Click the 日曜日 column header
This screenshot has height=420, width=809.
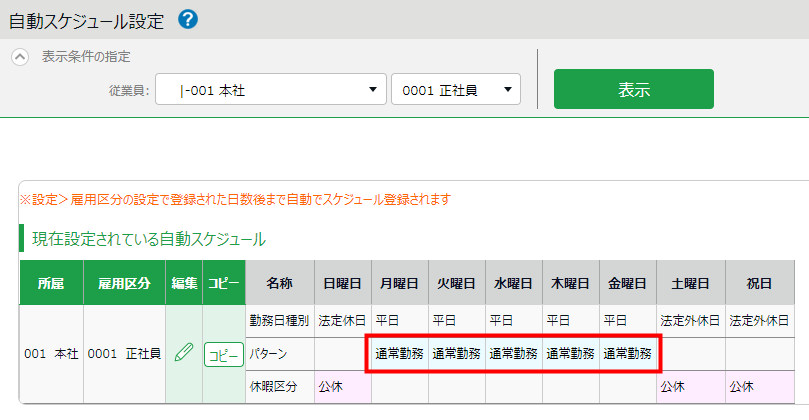pyautogui.click(x=342, y=283)
